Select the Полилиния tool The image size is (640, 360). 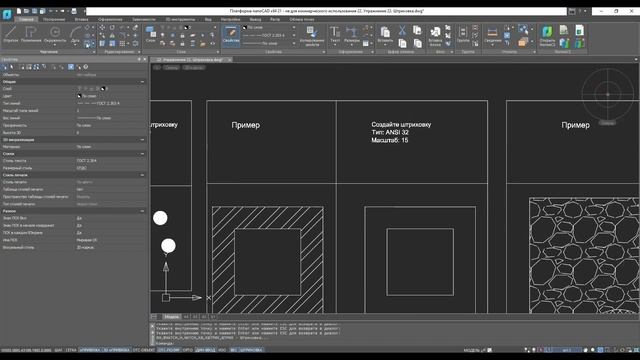31,34
